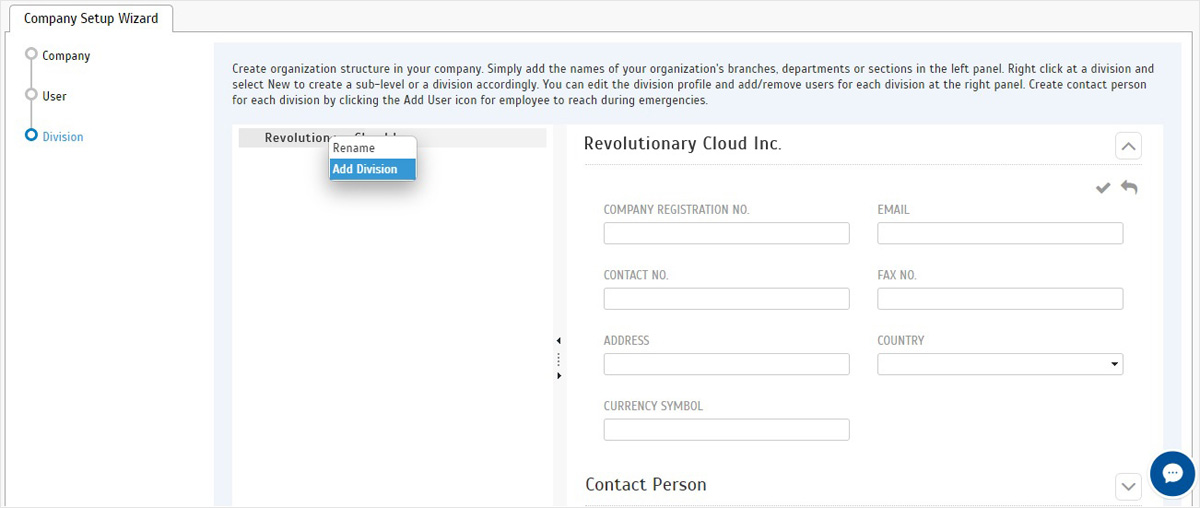Click the right splitter arrow
This screenshot has height=508, width=1200.
pyautogui.click(x=559, y=376)
